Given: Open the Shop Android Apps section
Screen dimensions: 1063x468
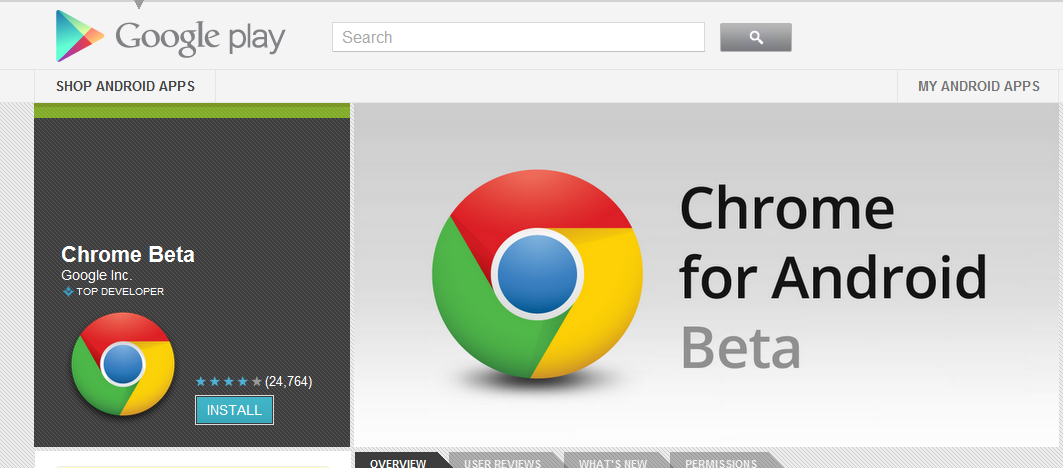Looking at the screenshot, I should click(125, 86).
